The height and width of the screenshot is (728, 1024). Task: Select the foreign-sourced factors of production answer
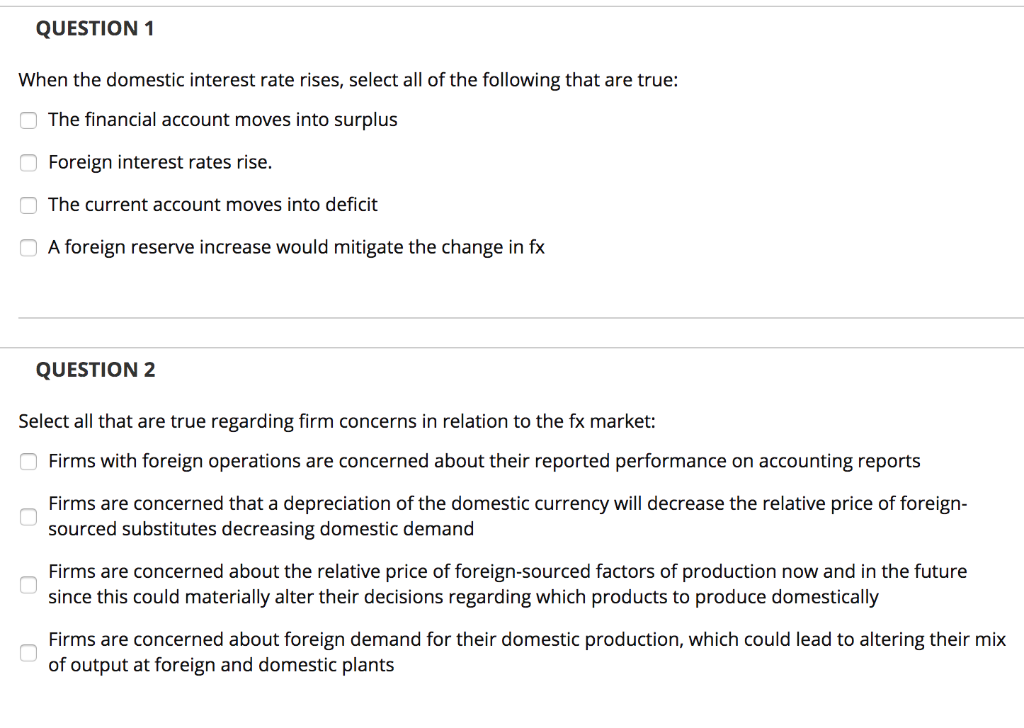pyautogui.click(x=28, y=585)
